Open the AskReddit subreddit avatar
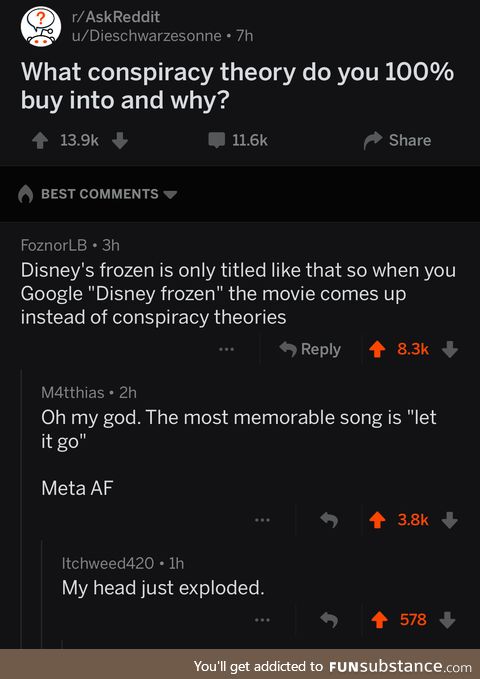The image size is (480, 679). tap(41, 27)
